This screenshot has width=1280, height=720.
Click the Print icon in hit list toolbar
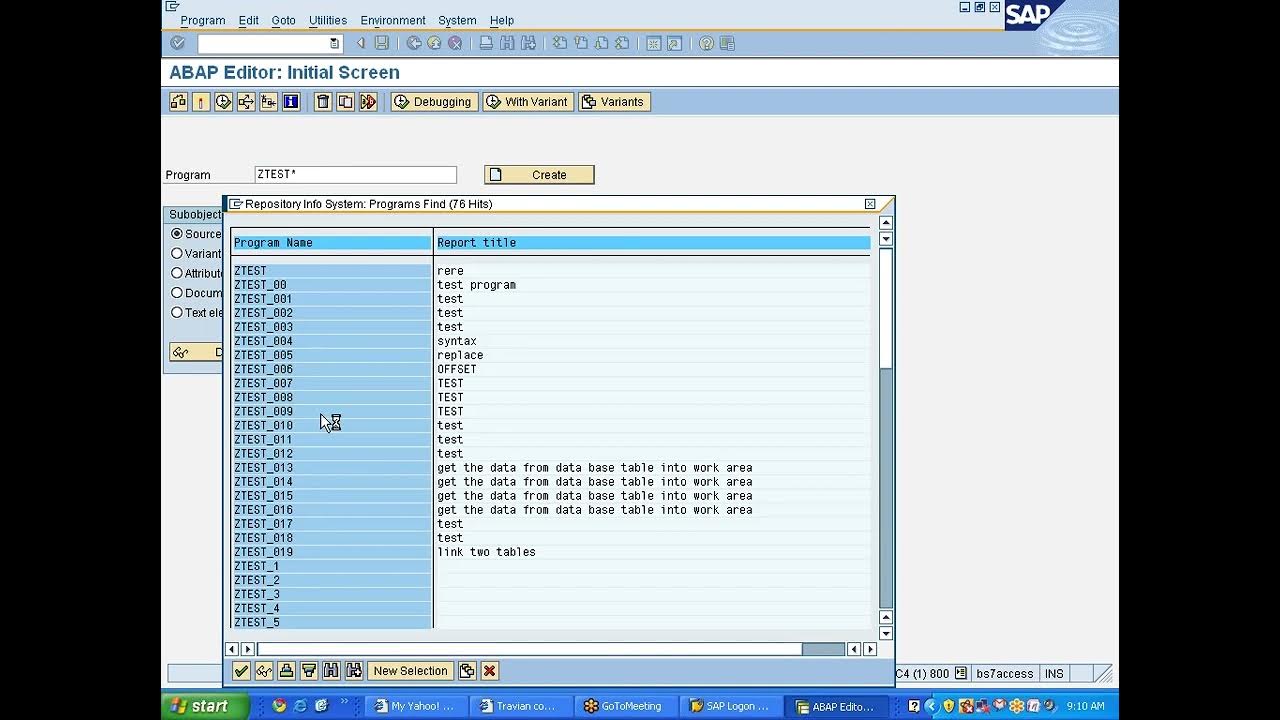pyautogui.click(x=286, y=671)
